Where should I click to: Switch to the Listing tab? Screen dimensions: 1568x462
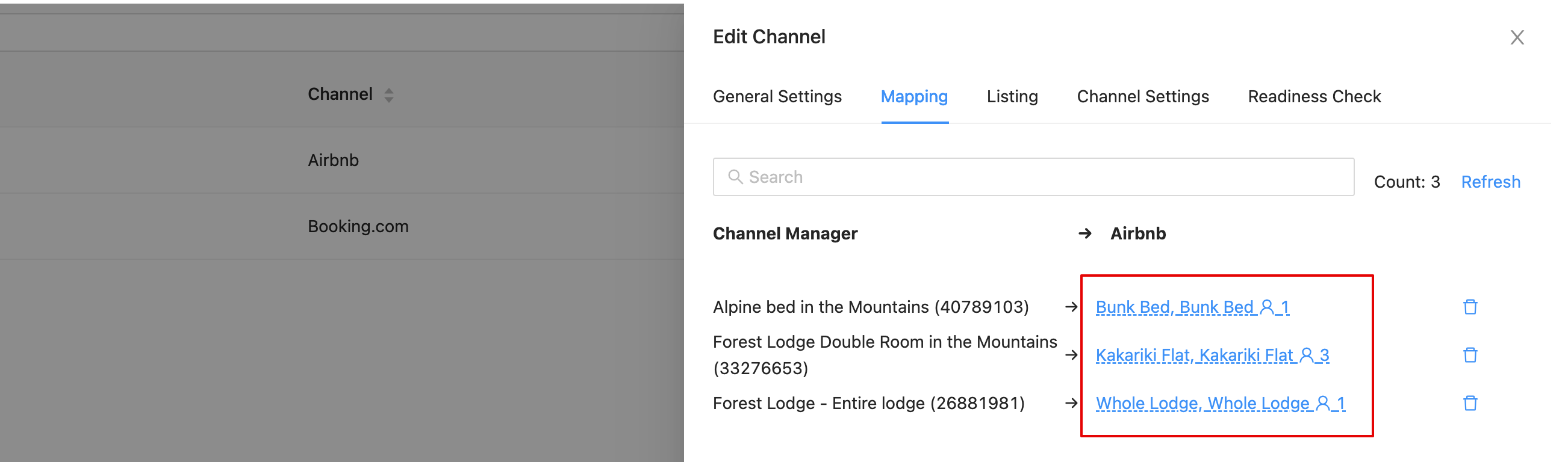tap(1012, 97)
